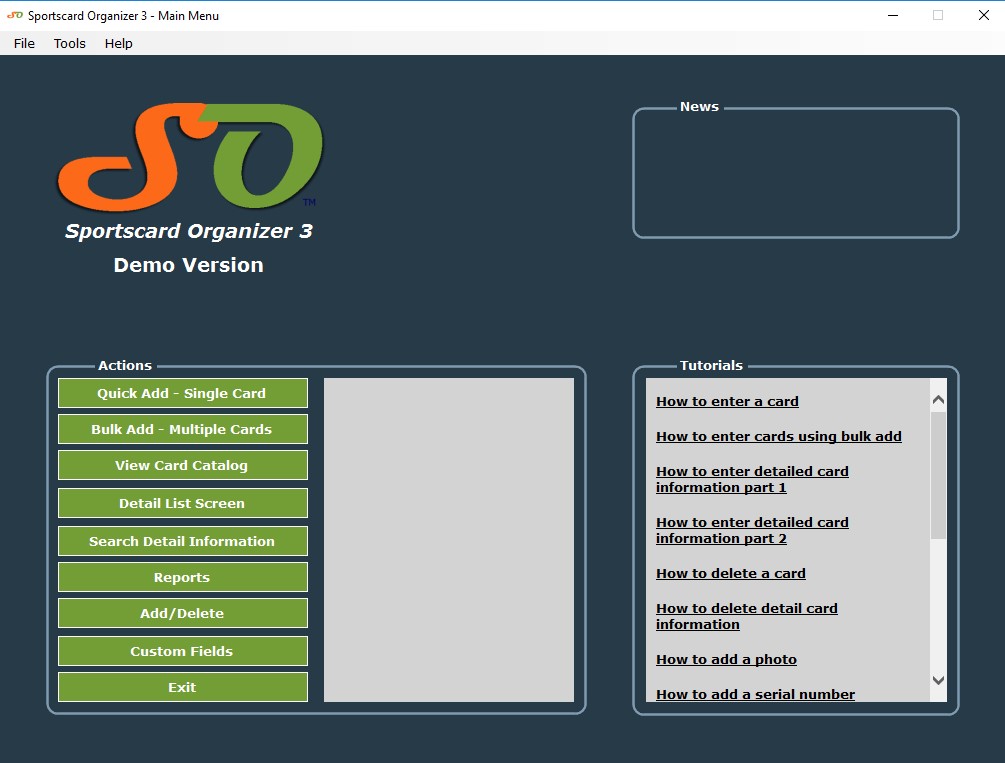The image size is (1005, 763).
Task: Open Custom Fields settings
Action: pyautogui.click(x=182, y=650)
